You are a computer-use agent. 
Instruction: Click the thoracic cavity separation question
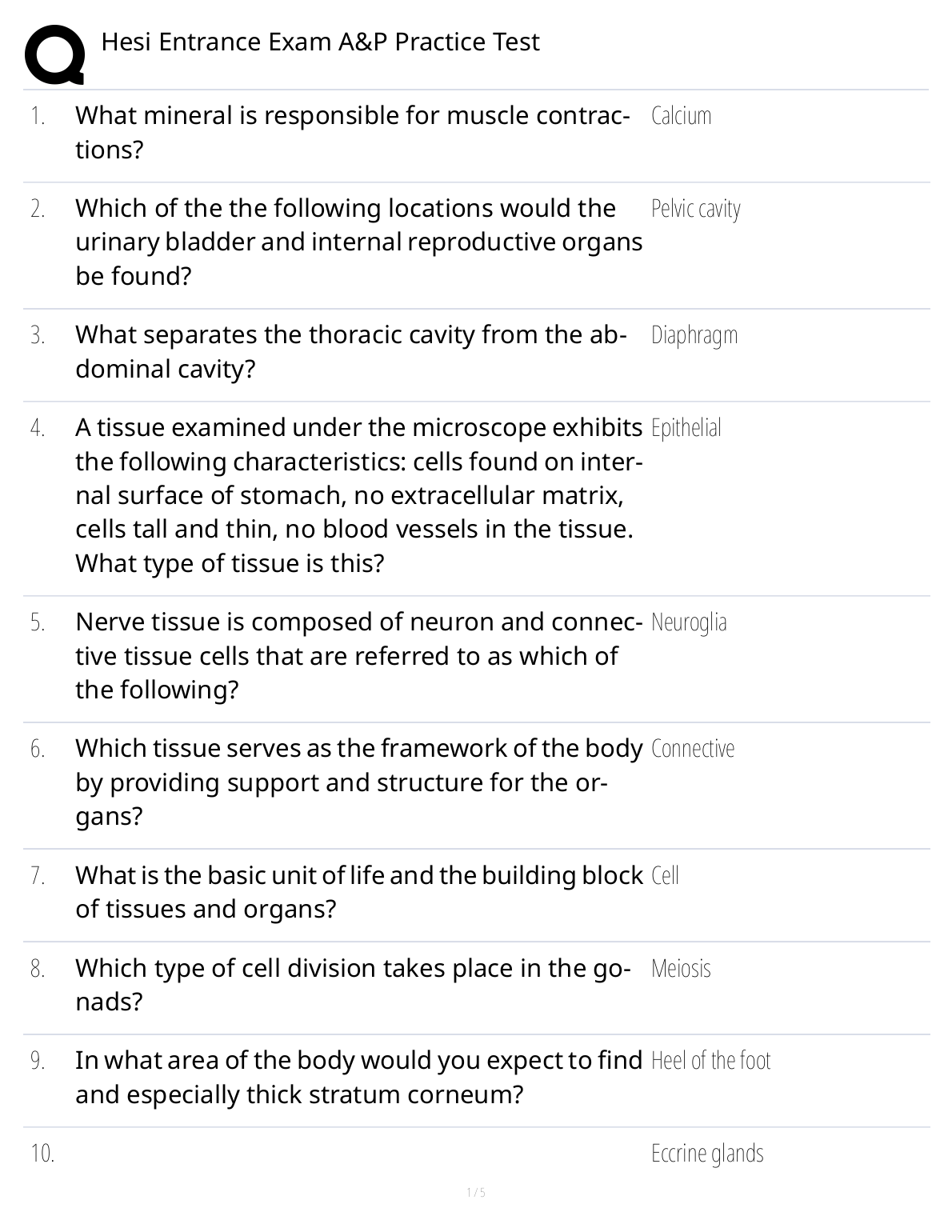click(x=350, y=351)
